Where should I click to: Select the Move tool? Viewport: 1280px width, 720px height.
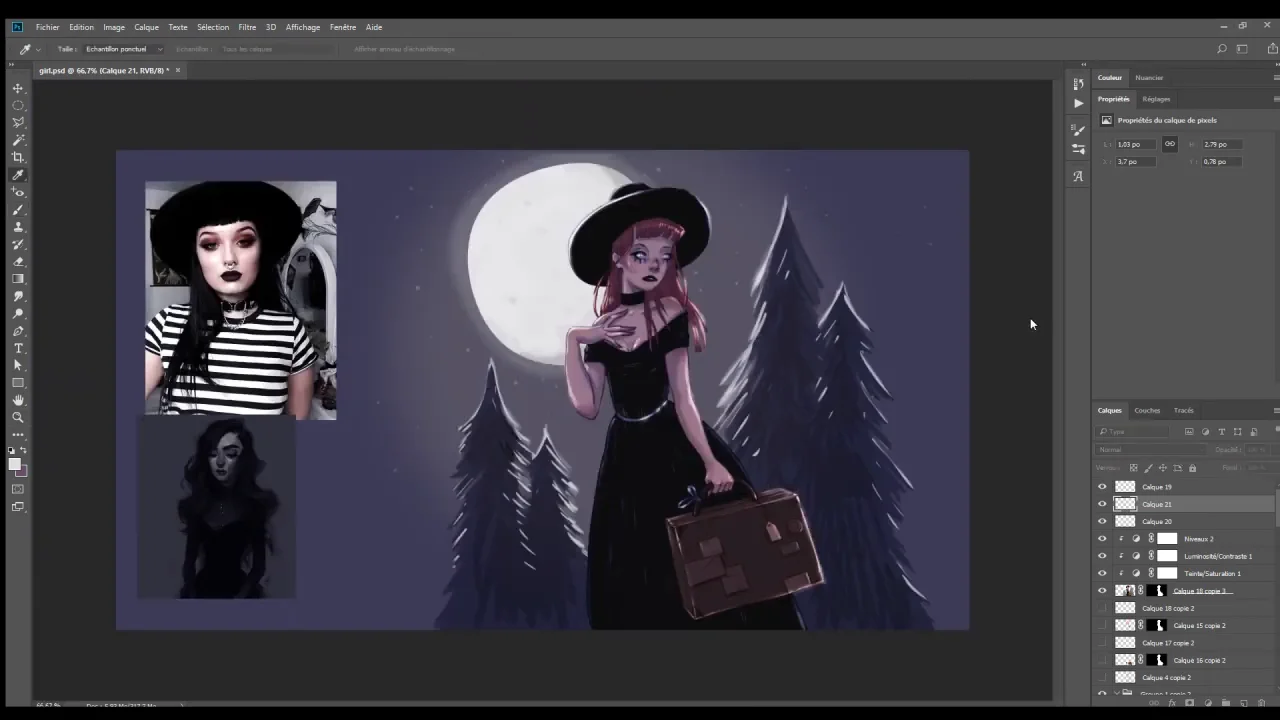click(18, 88)
